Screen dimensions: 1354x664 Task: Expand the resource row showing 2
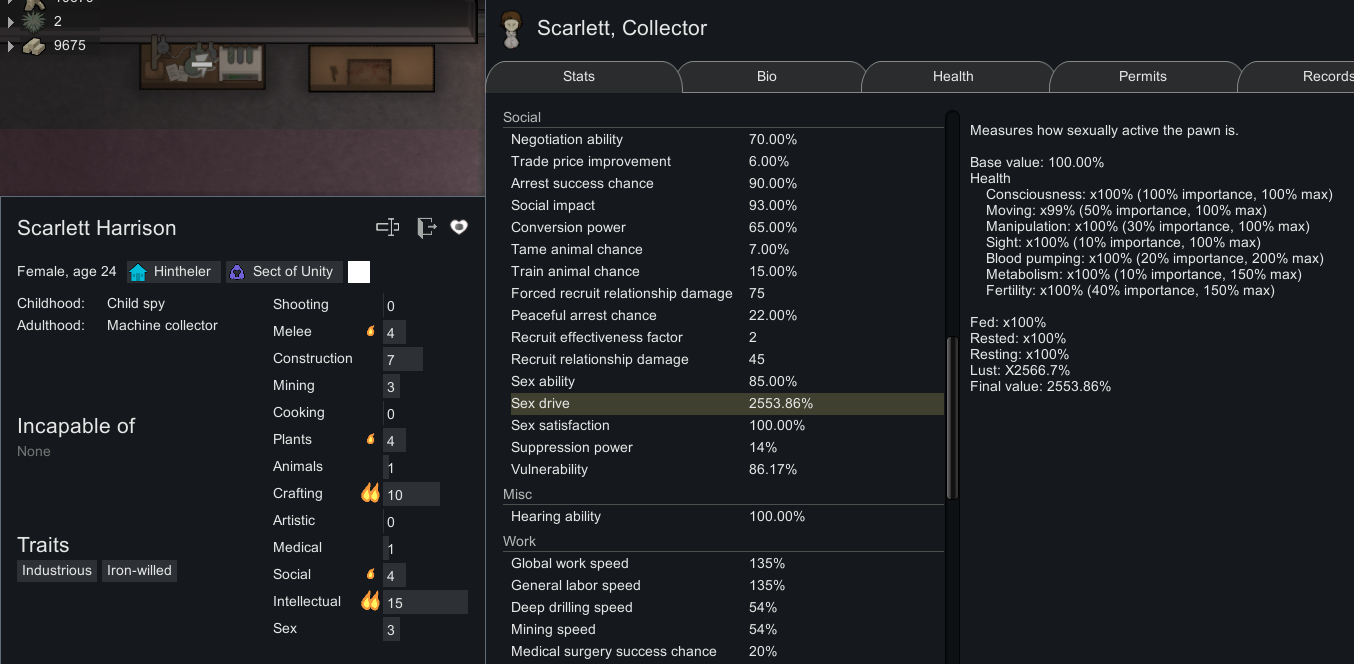click(11, 21)
